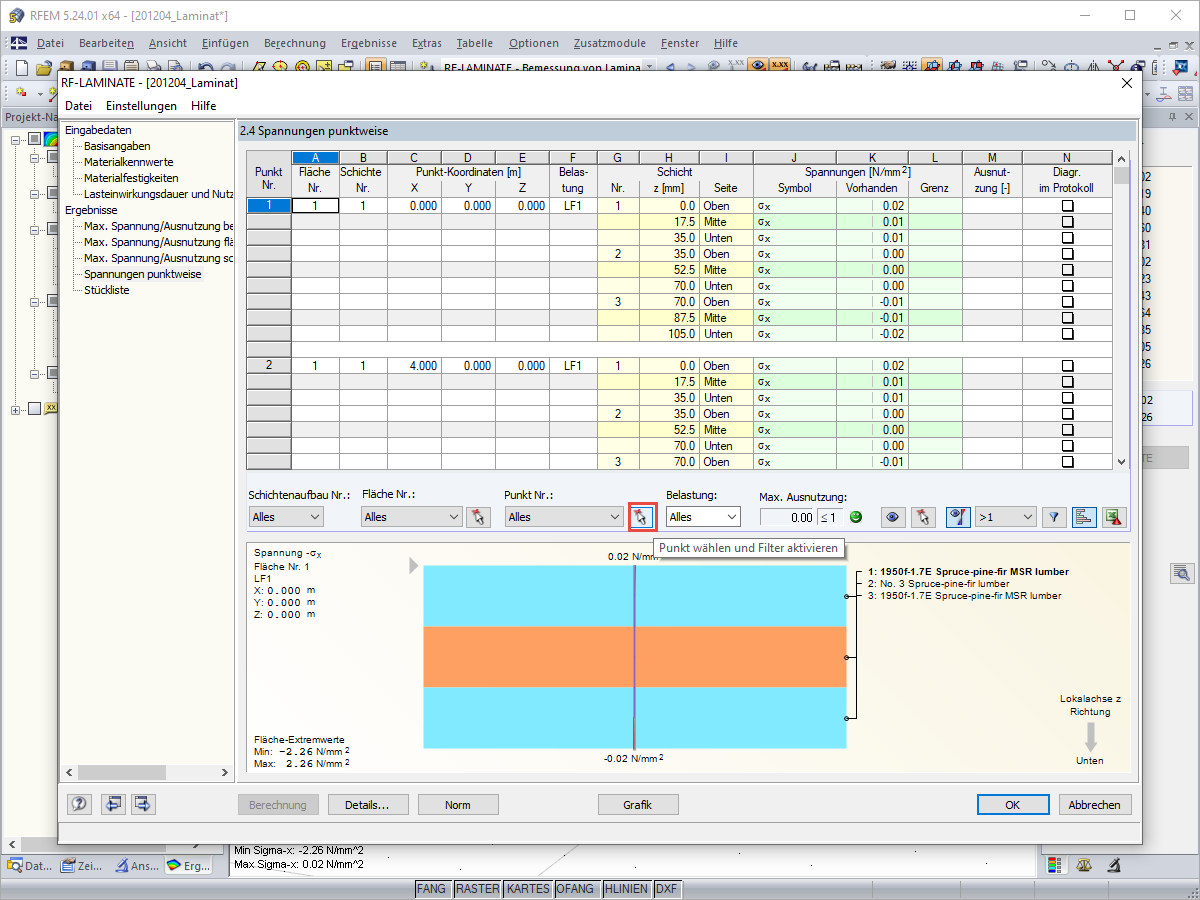The width and height of the screenshot is (1200, 900).
Task: Click the undo arrow in RFEM toolbar
Action: 204,68
